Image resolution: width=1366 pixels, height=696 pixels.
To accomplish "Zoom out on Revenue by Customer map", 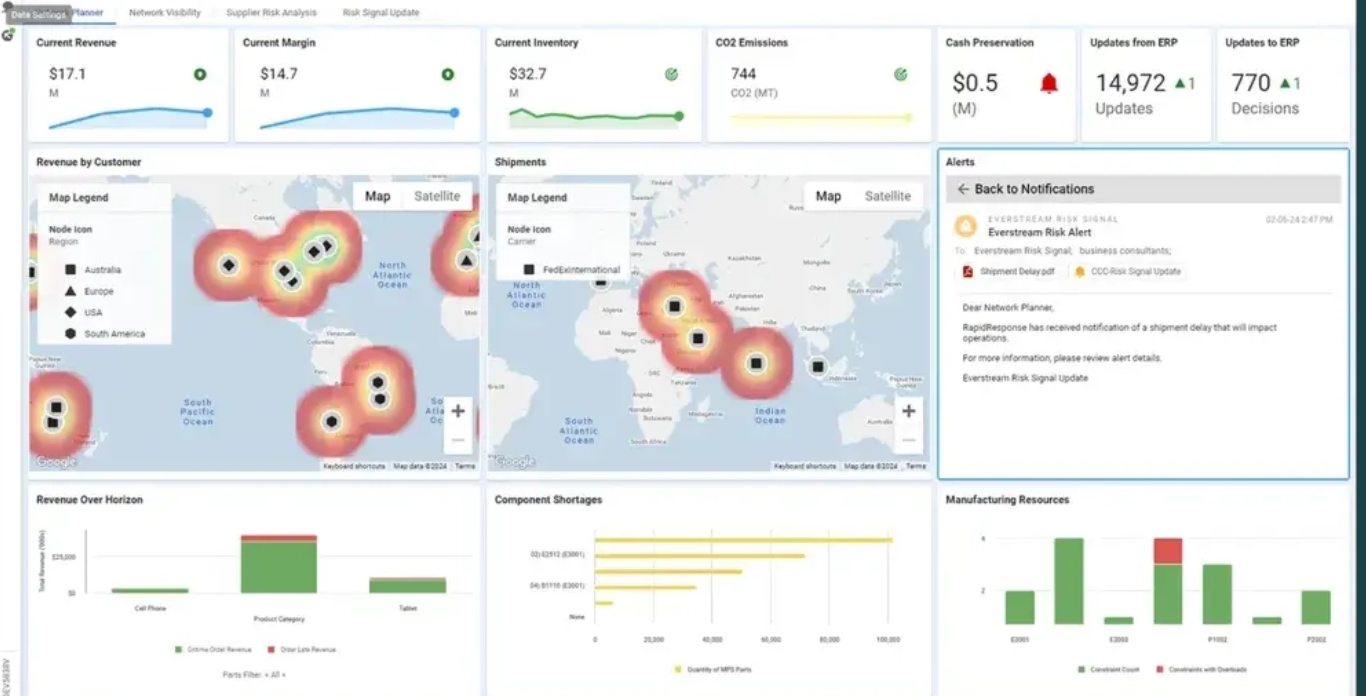I will tap(457, 439).
